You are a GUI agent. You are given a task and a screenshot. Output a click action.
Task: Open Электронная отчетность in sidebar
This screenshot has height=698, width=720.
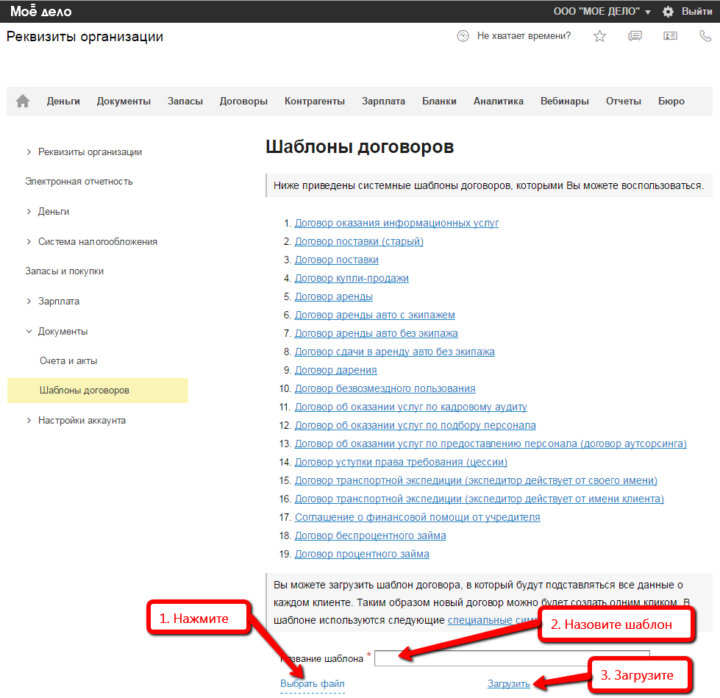point(79,182)
